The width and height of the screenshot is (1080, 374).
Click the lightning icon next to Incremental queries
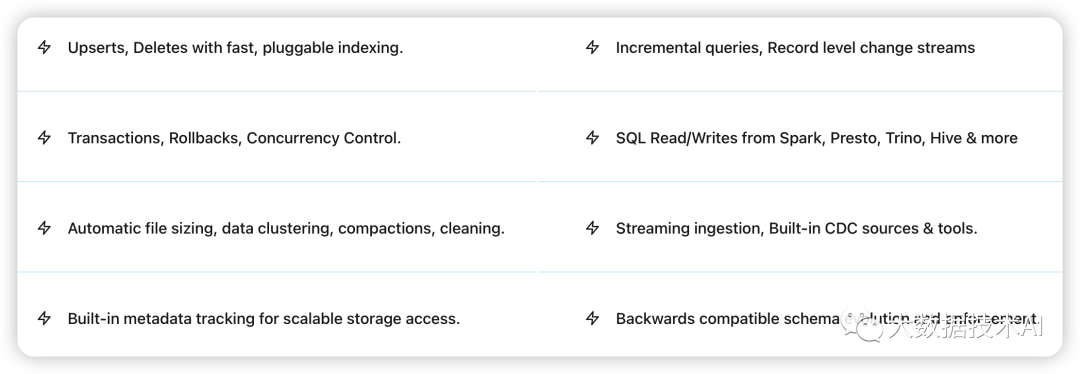592,48
